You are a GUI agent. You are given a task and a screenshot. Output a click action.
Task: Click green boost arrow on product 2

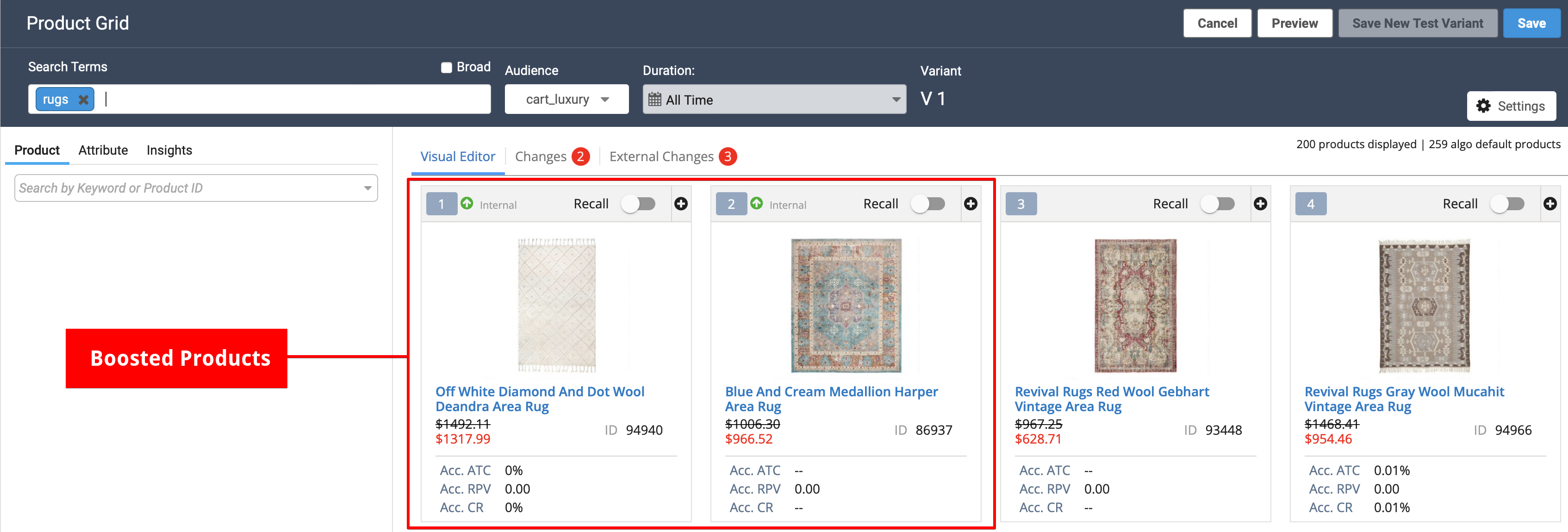[757, 203]
